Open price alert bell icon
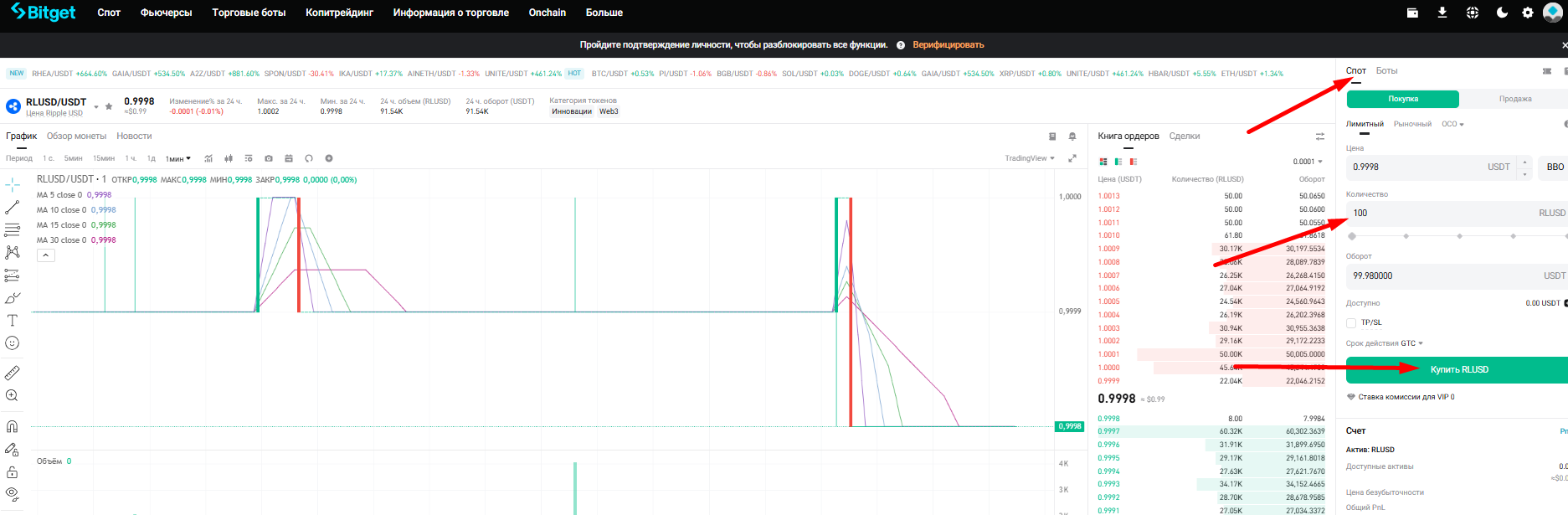 [x=1072, y=136]
